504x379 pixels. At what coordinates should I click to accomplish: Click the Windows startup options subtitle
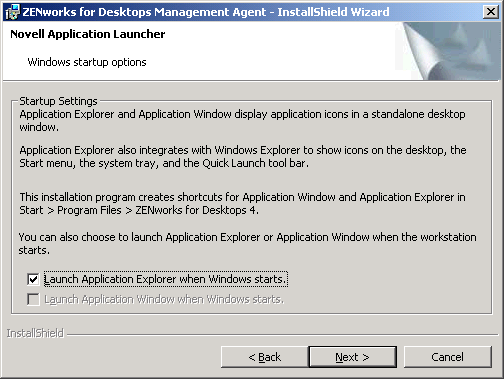[x=87, y=62]
